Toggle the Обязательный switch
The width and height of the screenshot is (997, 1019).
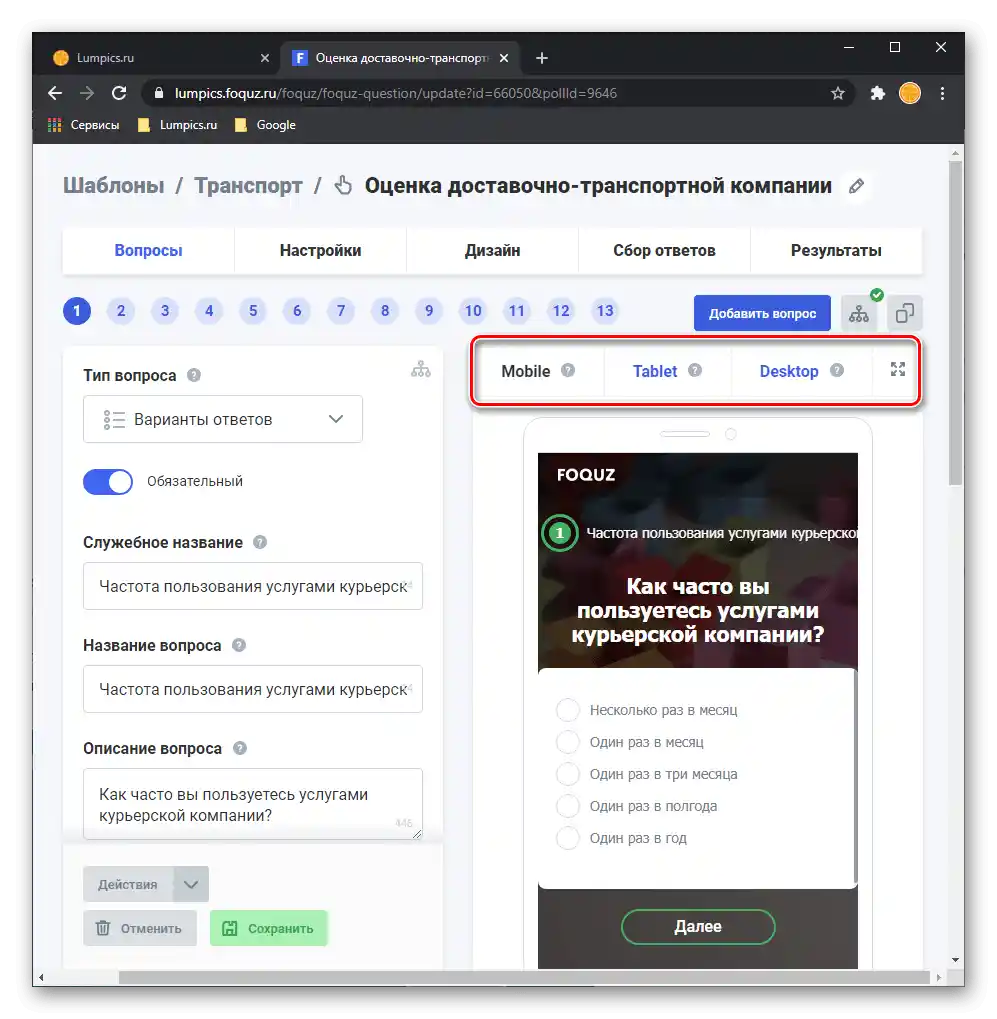pyautogui.click(x=108, y=482)
